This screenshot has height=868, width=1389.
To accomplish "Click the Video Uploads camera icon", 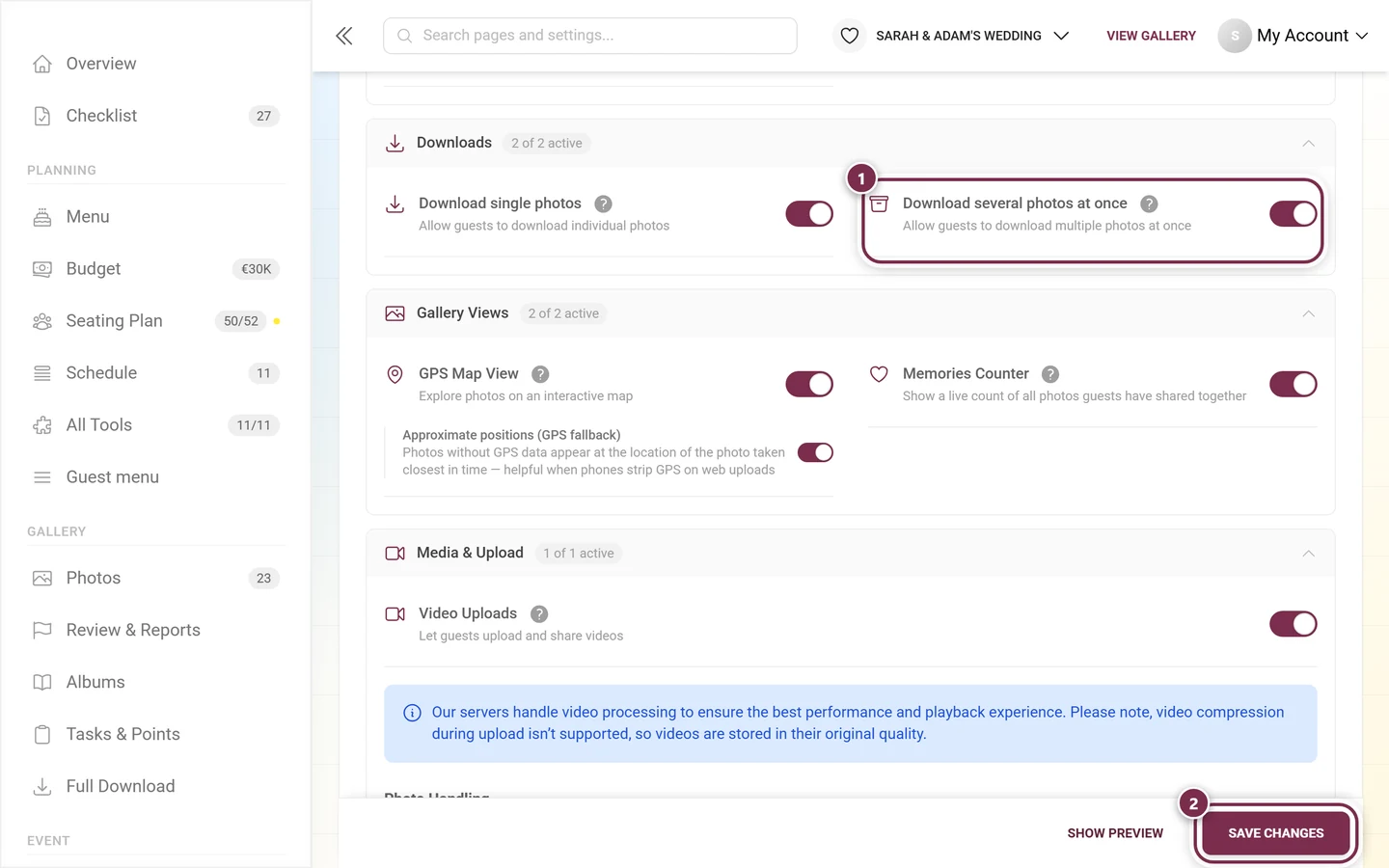I will (395, 614).
